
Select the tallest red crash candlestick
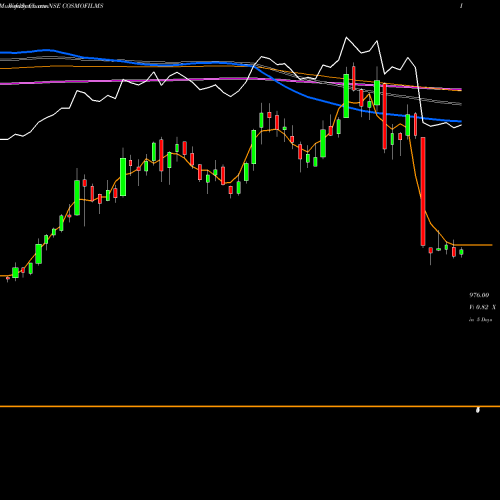(x=423, y=192)
